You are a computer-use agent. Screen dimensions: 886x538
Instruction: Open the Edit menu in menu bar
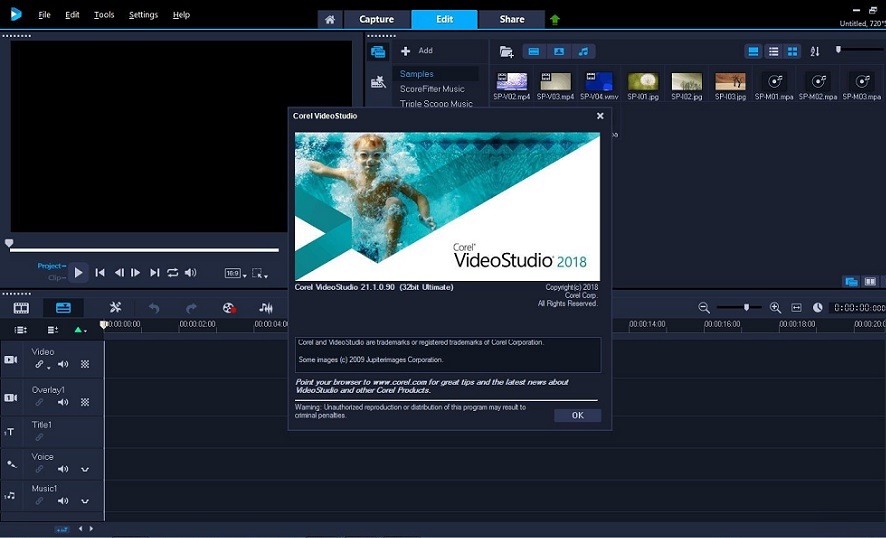72,15
